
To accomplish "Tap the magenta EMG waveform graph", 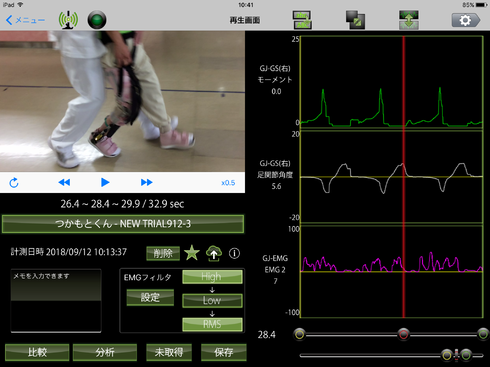I will [x=392, y=272].
